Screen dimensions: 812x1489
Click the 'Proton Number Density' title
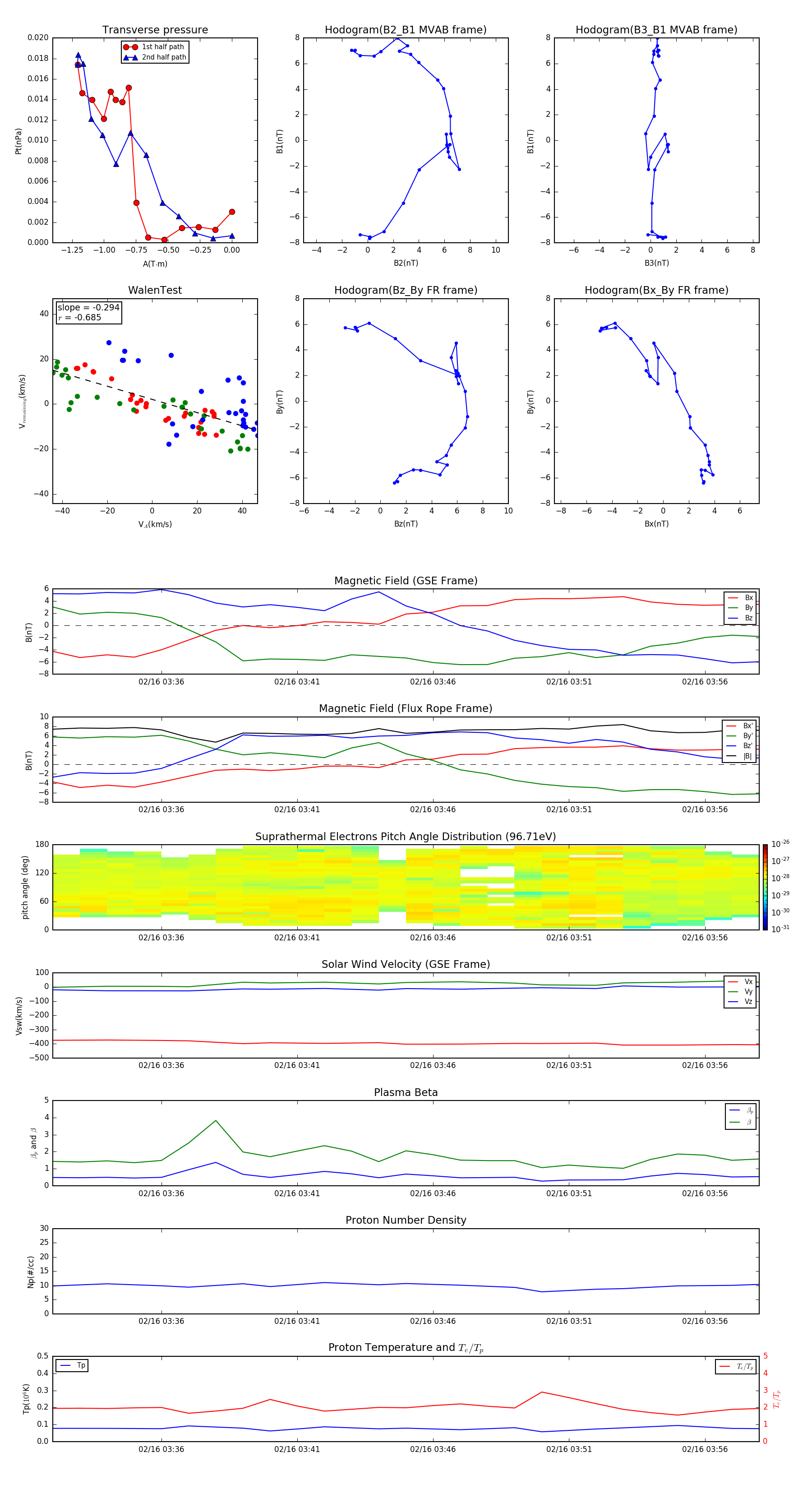(406, 1220)
